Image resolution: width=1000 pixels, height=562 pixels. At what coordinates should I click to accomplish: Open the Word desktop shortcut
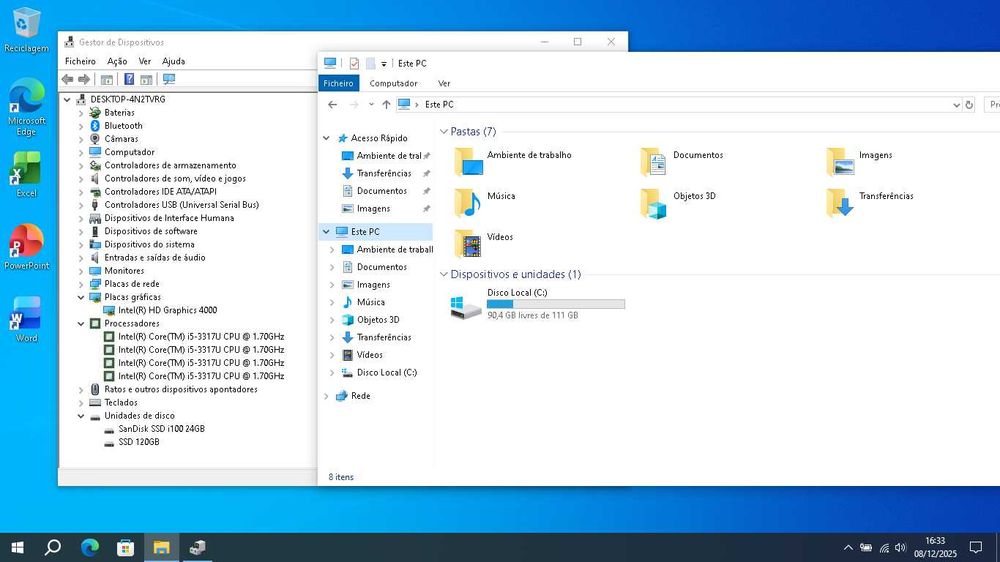coord(26,320)
